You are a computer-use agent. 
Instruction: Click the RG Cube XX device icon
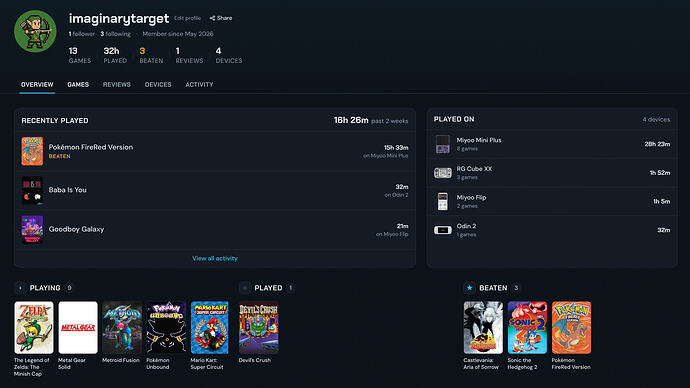(x=443, y=173)
